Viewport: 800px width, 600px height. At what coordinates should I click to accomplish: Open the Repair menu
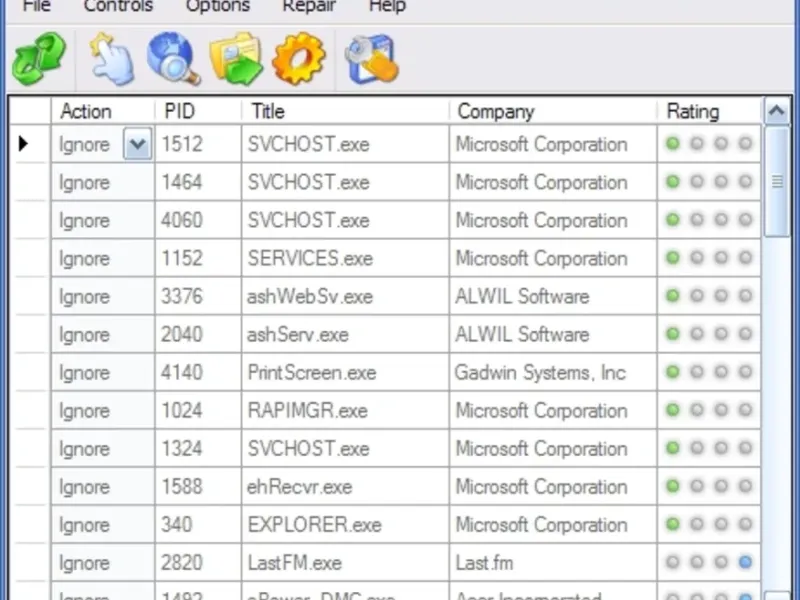(x=309, y=6)
